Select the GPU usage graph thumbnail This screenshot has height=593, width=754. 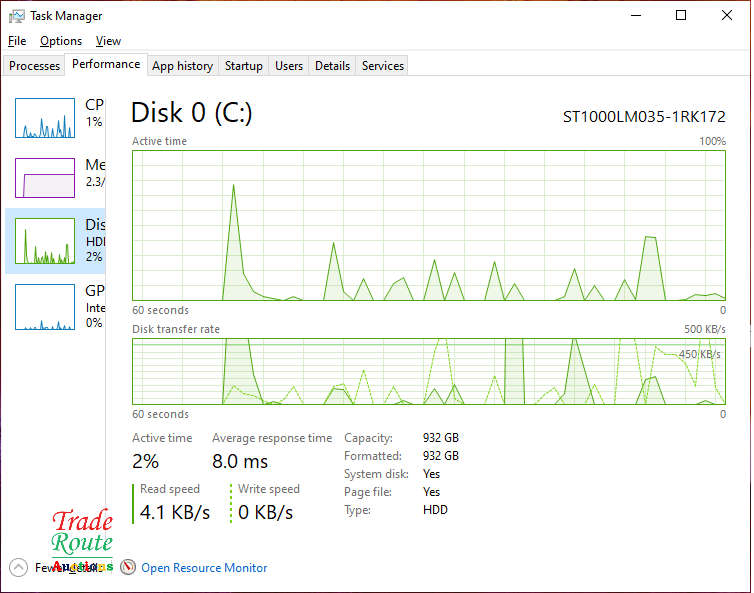[x=45, y=306]
